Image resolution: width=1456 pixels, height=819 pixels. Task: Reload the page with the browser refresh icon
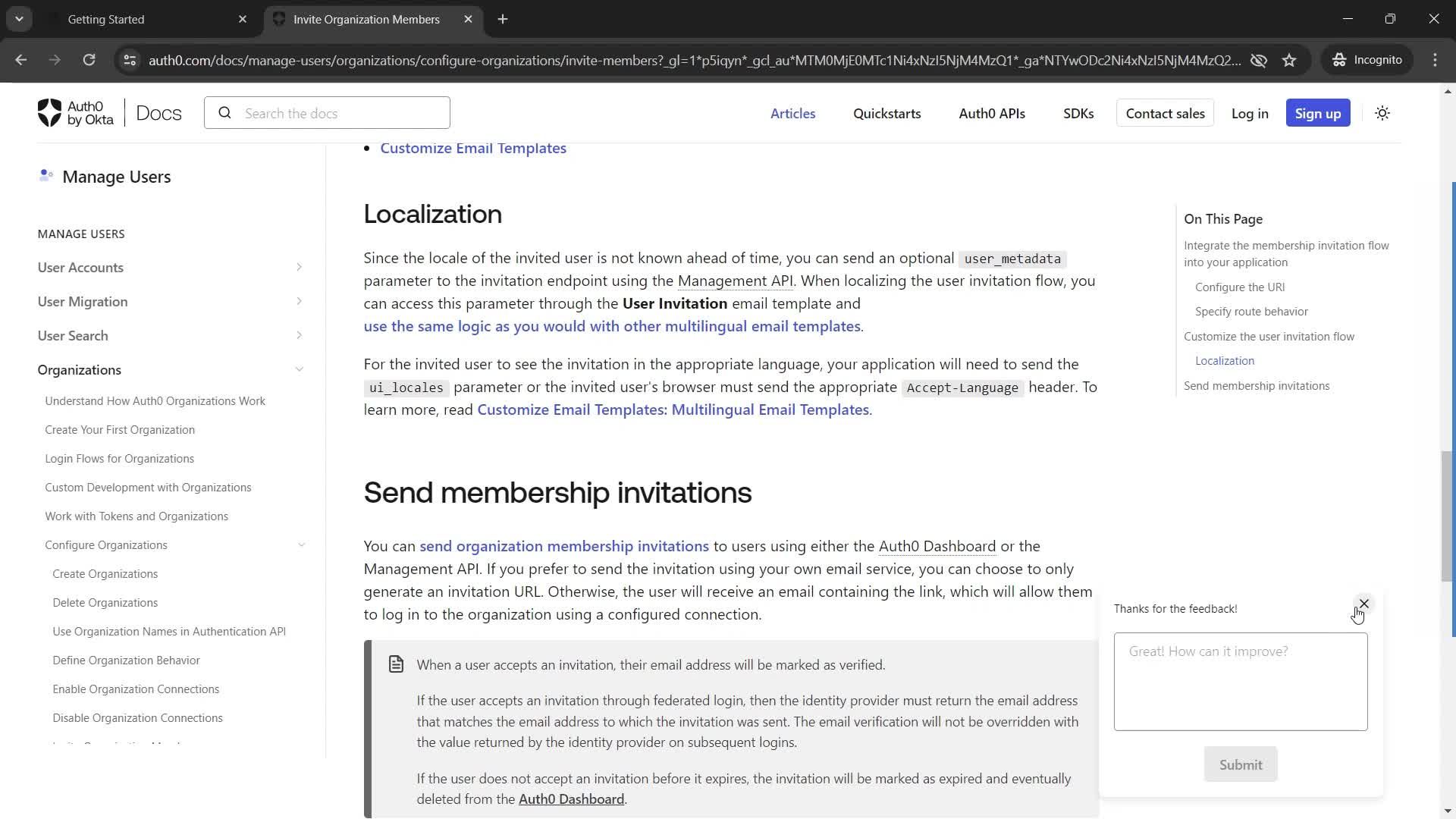[x=89, y=60]
